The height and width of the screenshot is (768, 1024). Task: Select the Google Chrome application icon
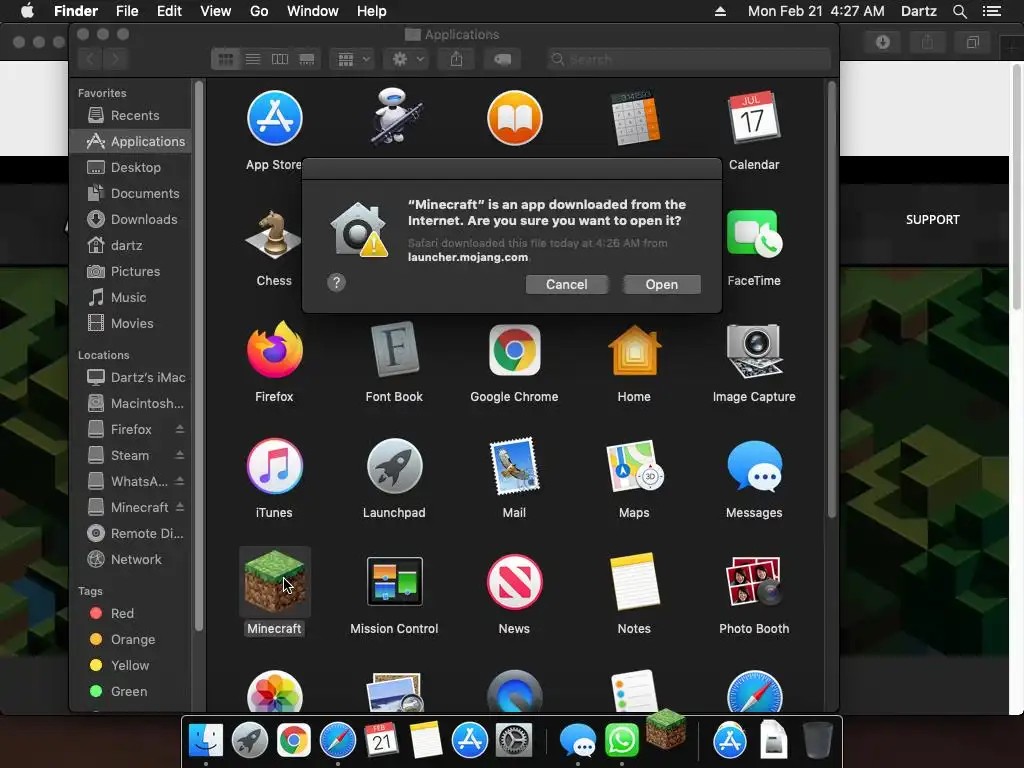515,349
